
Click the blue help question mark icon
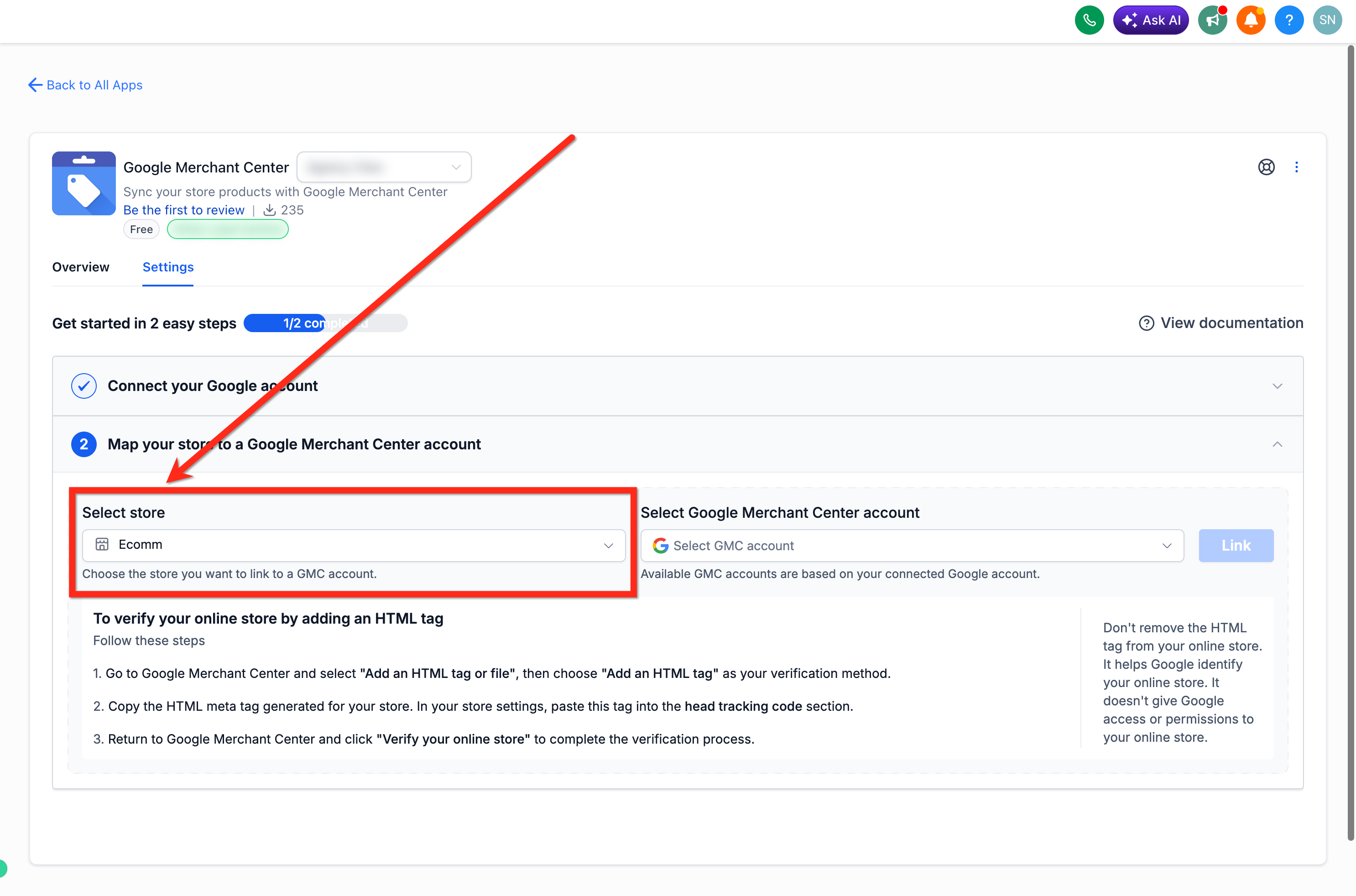pos(1289,20)
